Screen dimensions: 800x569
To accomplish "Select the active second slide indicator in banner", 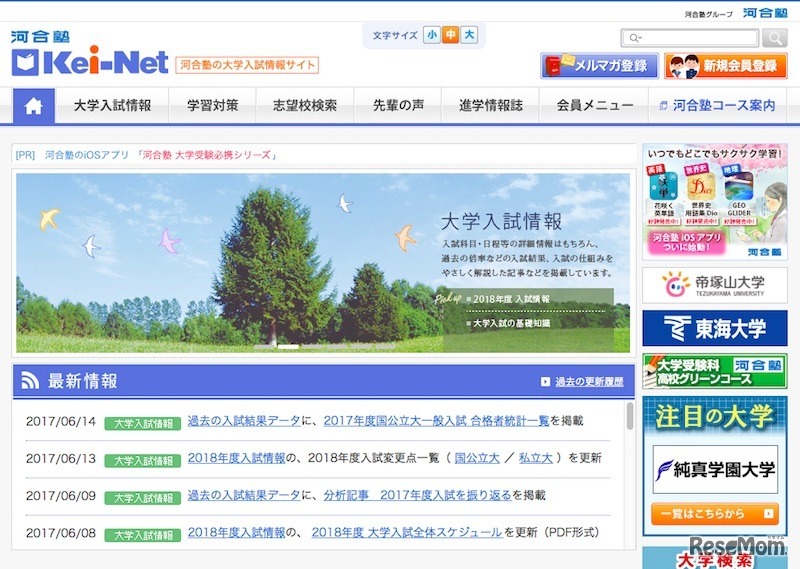I will (288, 347).
